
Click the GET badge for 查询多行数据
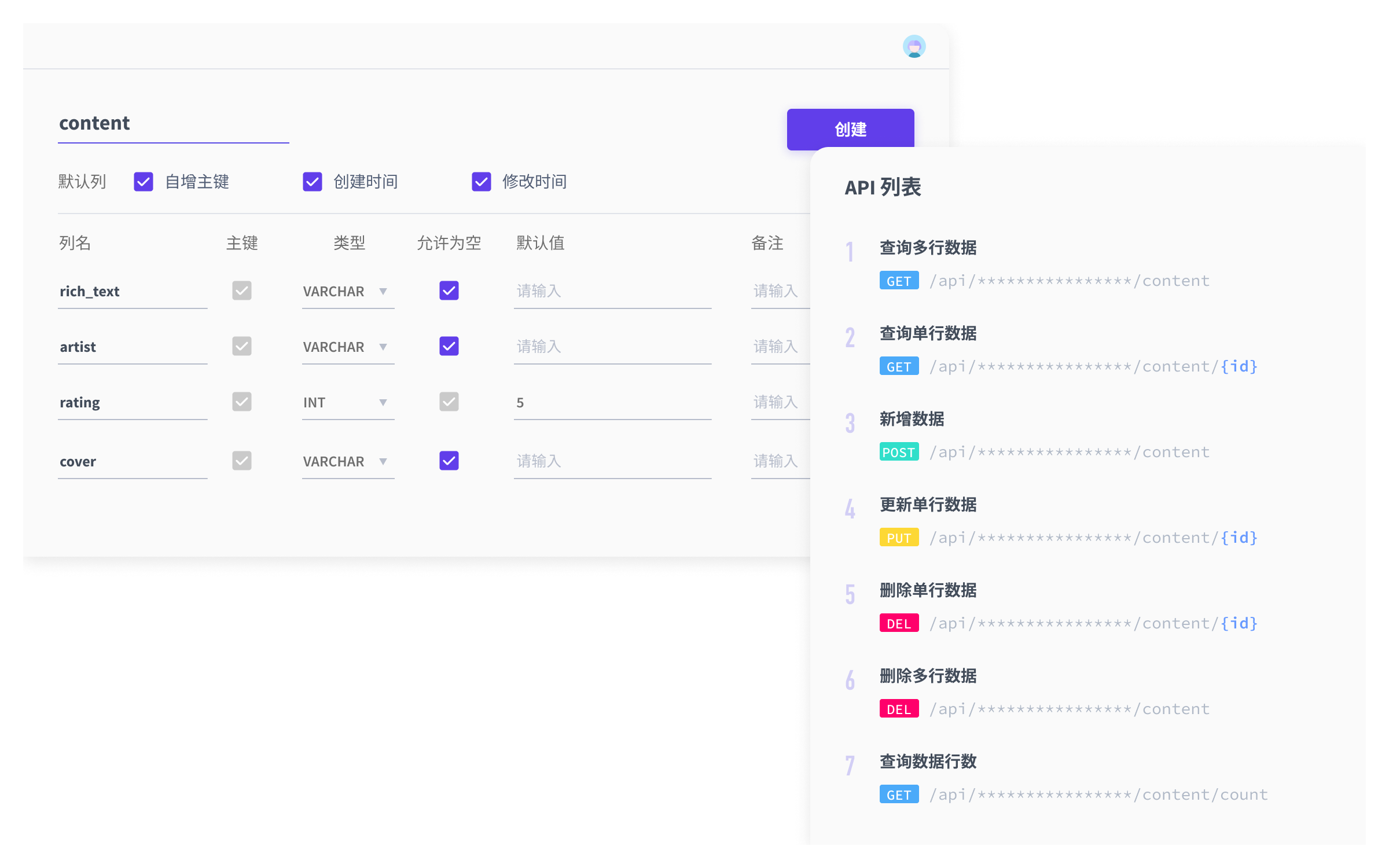[x=898, y=281]
